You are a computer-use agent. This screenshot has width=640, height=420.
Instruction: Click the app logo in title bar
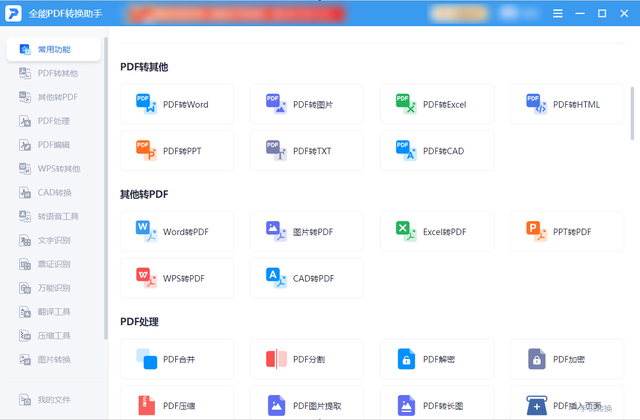pyautogui.click(x=13, y=13)
